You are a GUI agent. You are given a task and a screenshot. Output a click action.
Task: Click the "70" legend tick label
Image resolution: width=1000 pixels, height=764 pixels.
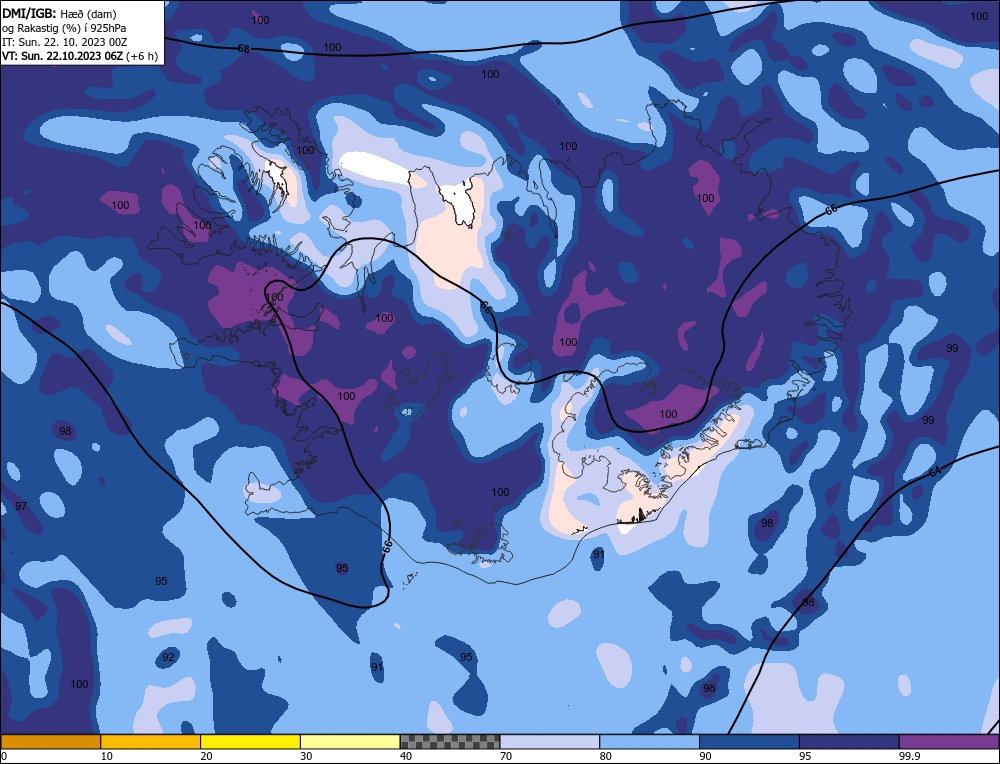[x=506, y=756]
